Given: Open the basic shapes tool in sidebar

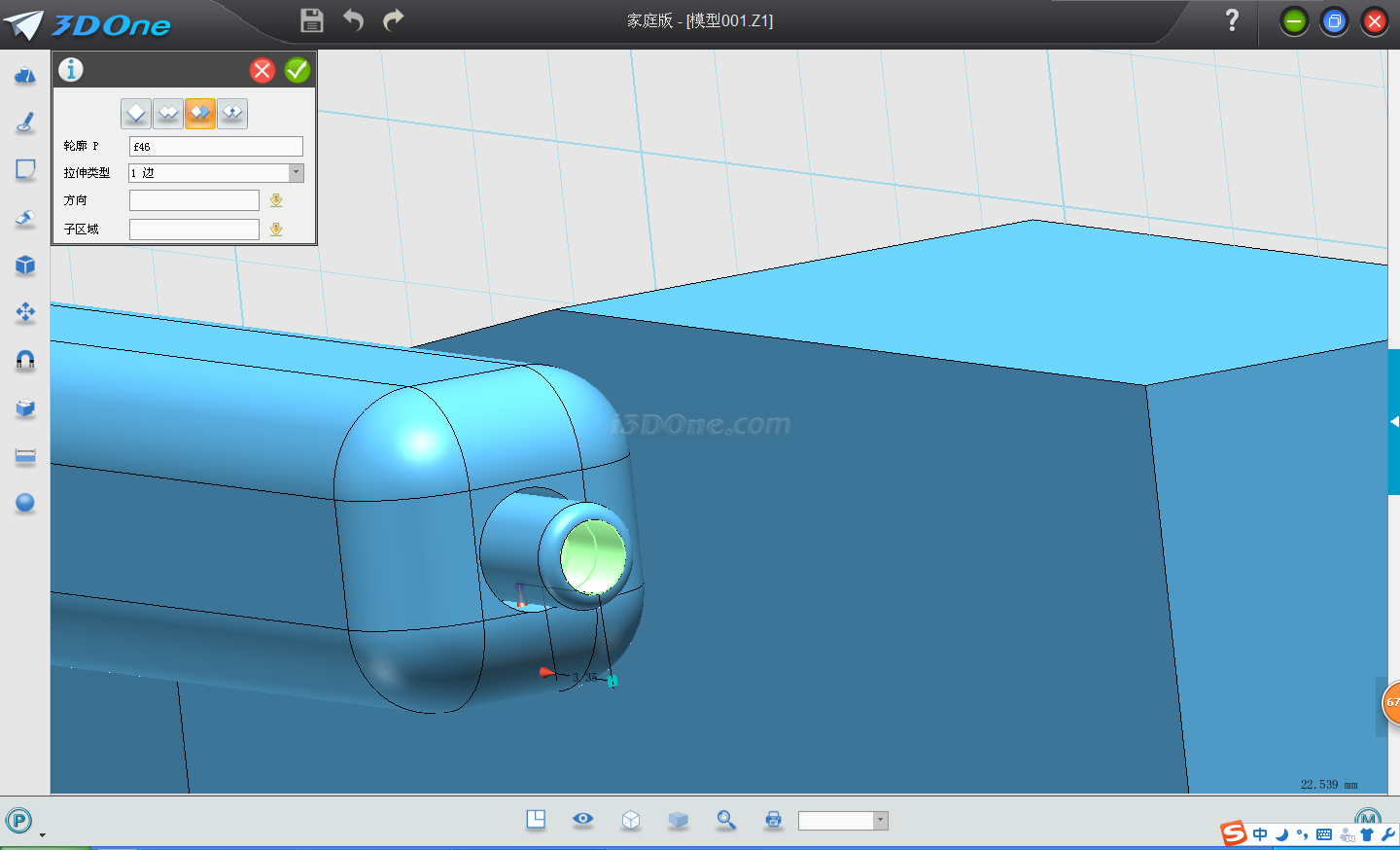Looking at the screenshot, I should tap(25, 76).
